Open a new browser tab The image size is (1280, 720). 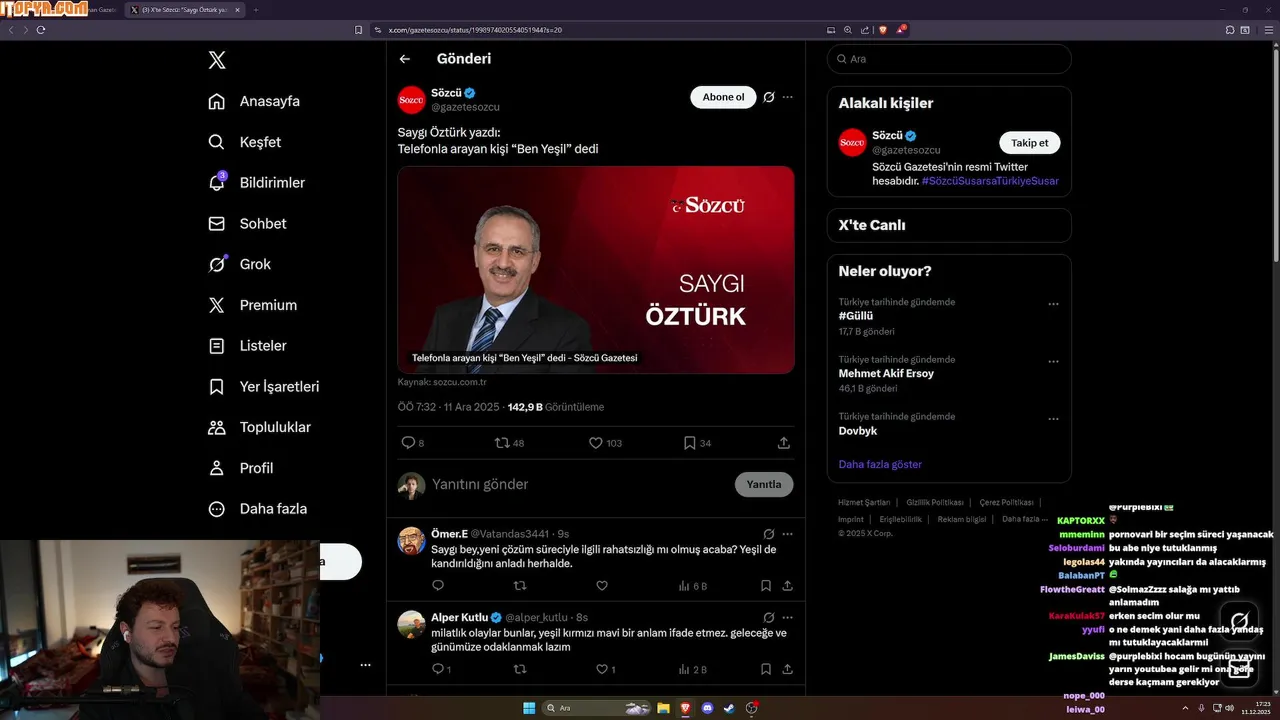click(x=256, y=10)
